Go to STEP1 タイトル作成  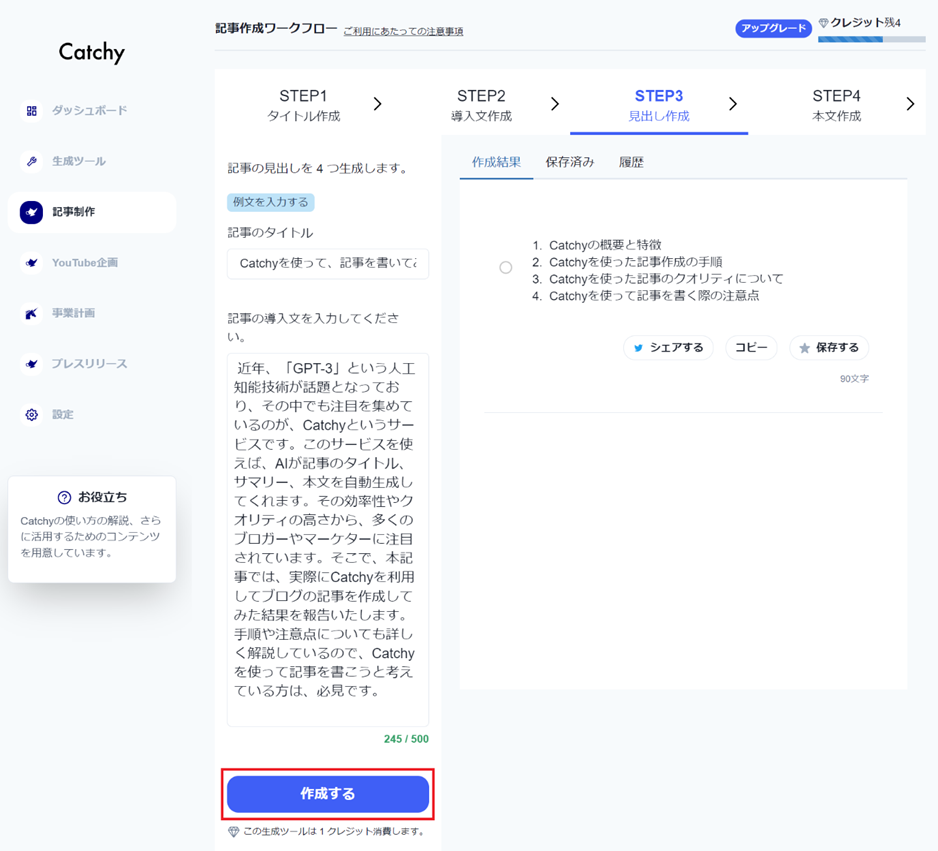click(x=303, y=105)
